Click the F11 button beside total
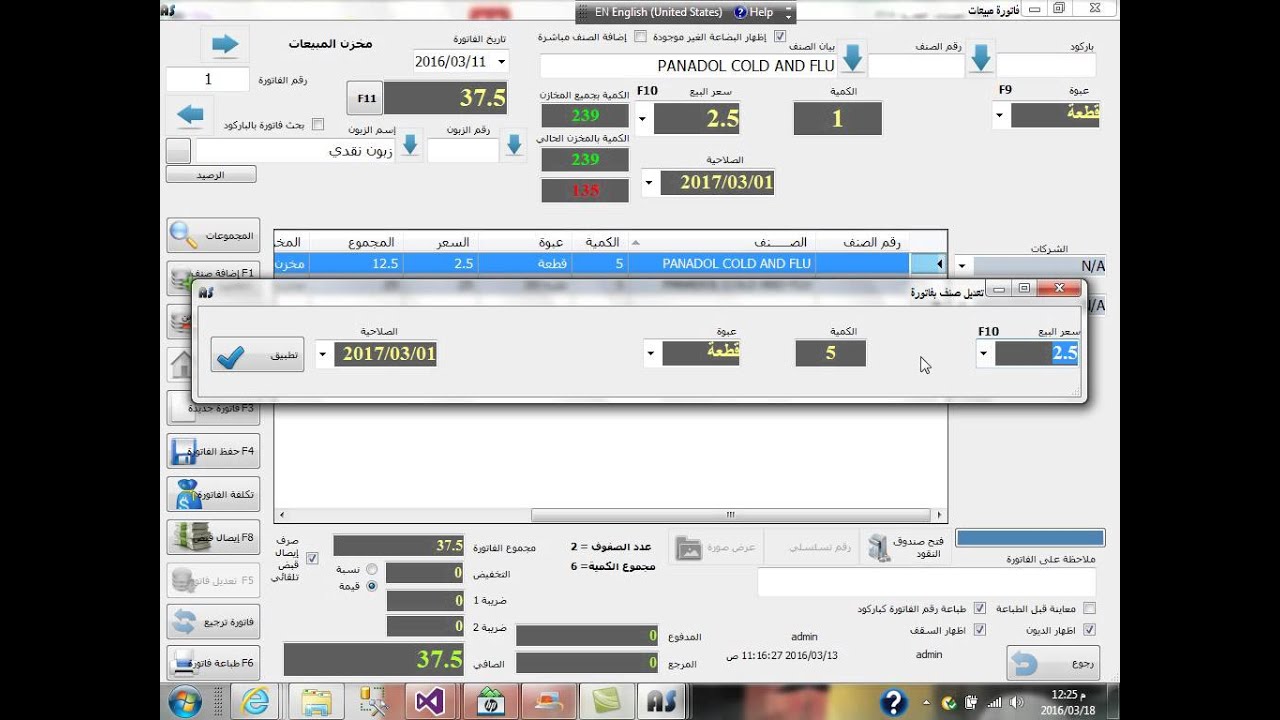Screen dimensions: 1280x720 coord(365,98)
